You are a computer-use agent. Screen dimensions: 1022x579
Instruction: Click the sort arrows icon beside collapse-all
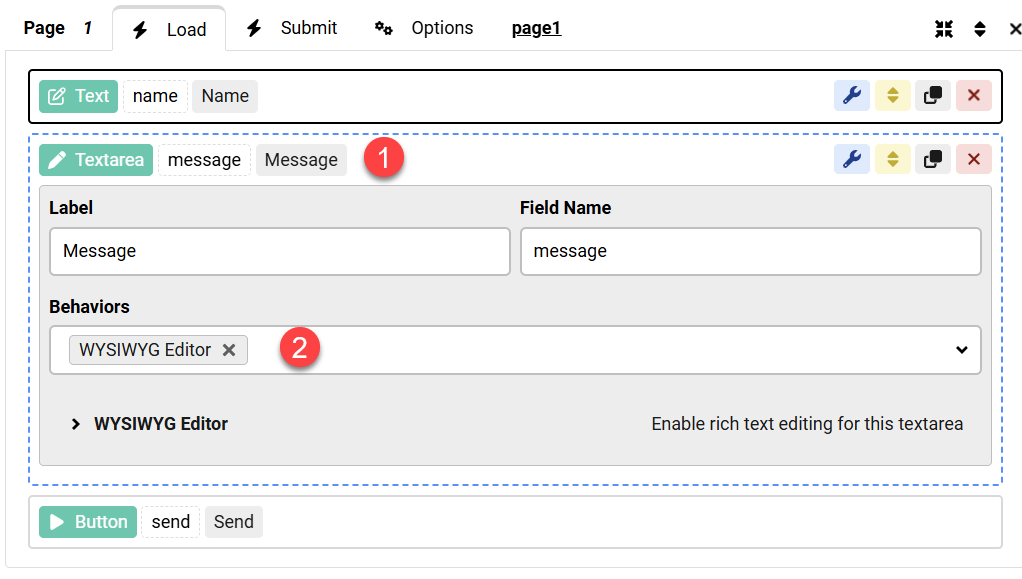pos(980,28)
